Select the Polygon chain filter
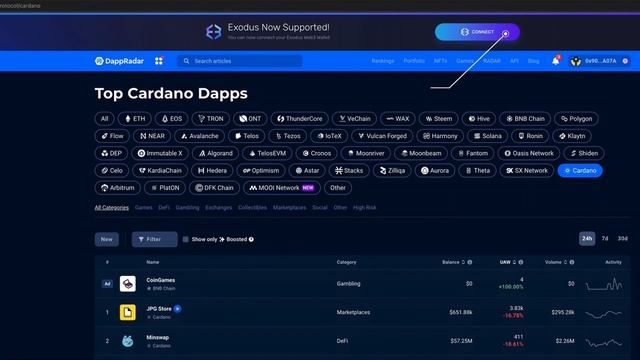Image resolution: width=640 pixels, height=360 pixels. click(x=576, y=119)
